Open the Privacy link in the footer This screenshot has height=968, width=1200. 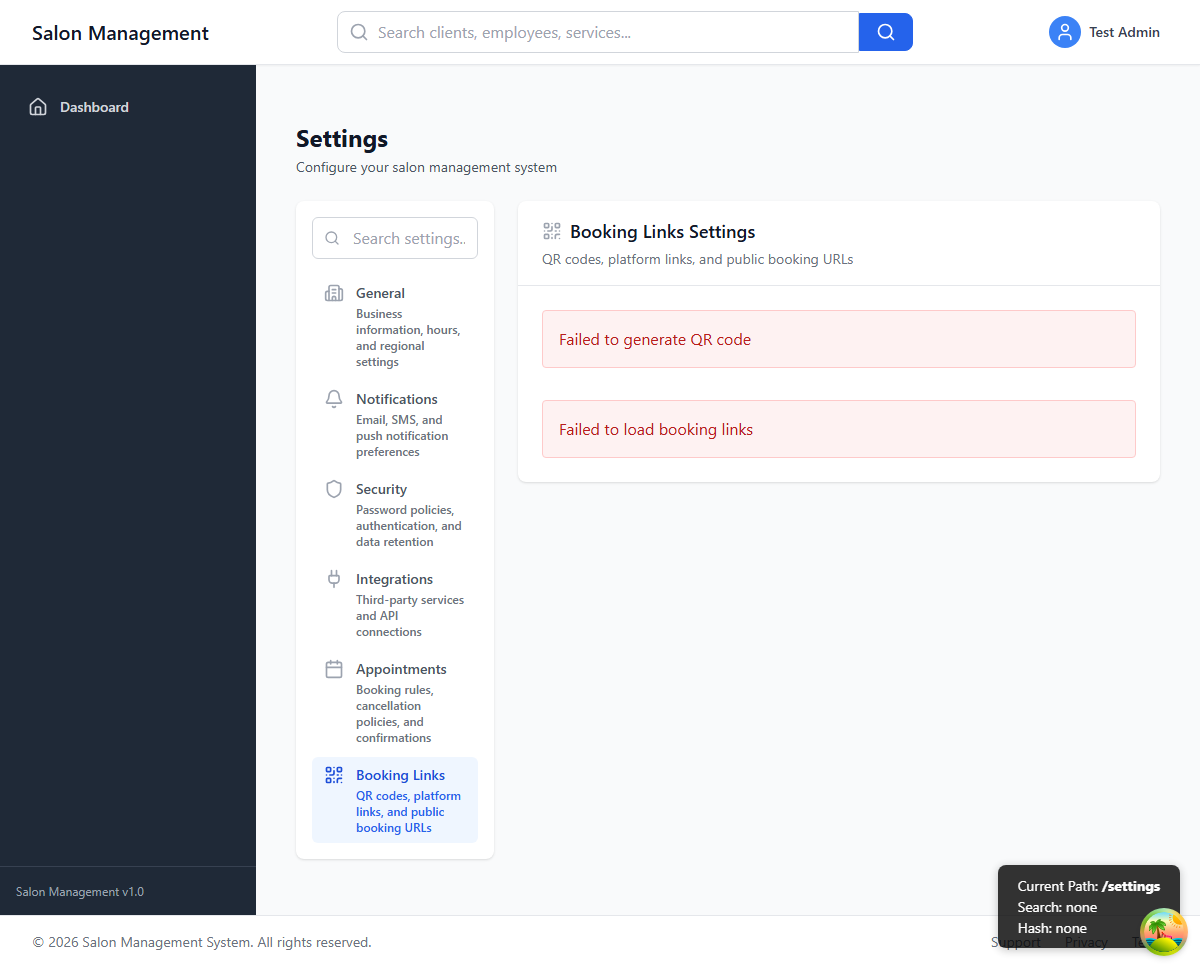(x=1086, y=941)
